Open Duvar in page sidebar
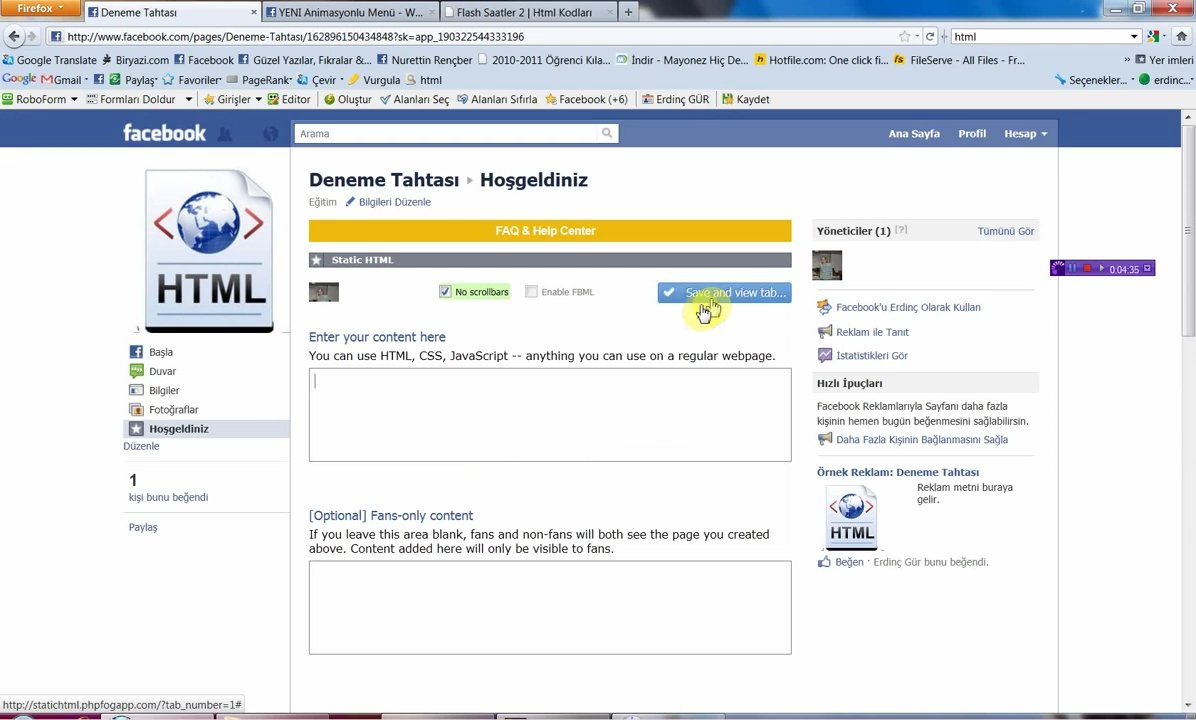The image size is (1196, 720). [x=162, y=371]
